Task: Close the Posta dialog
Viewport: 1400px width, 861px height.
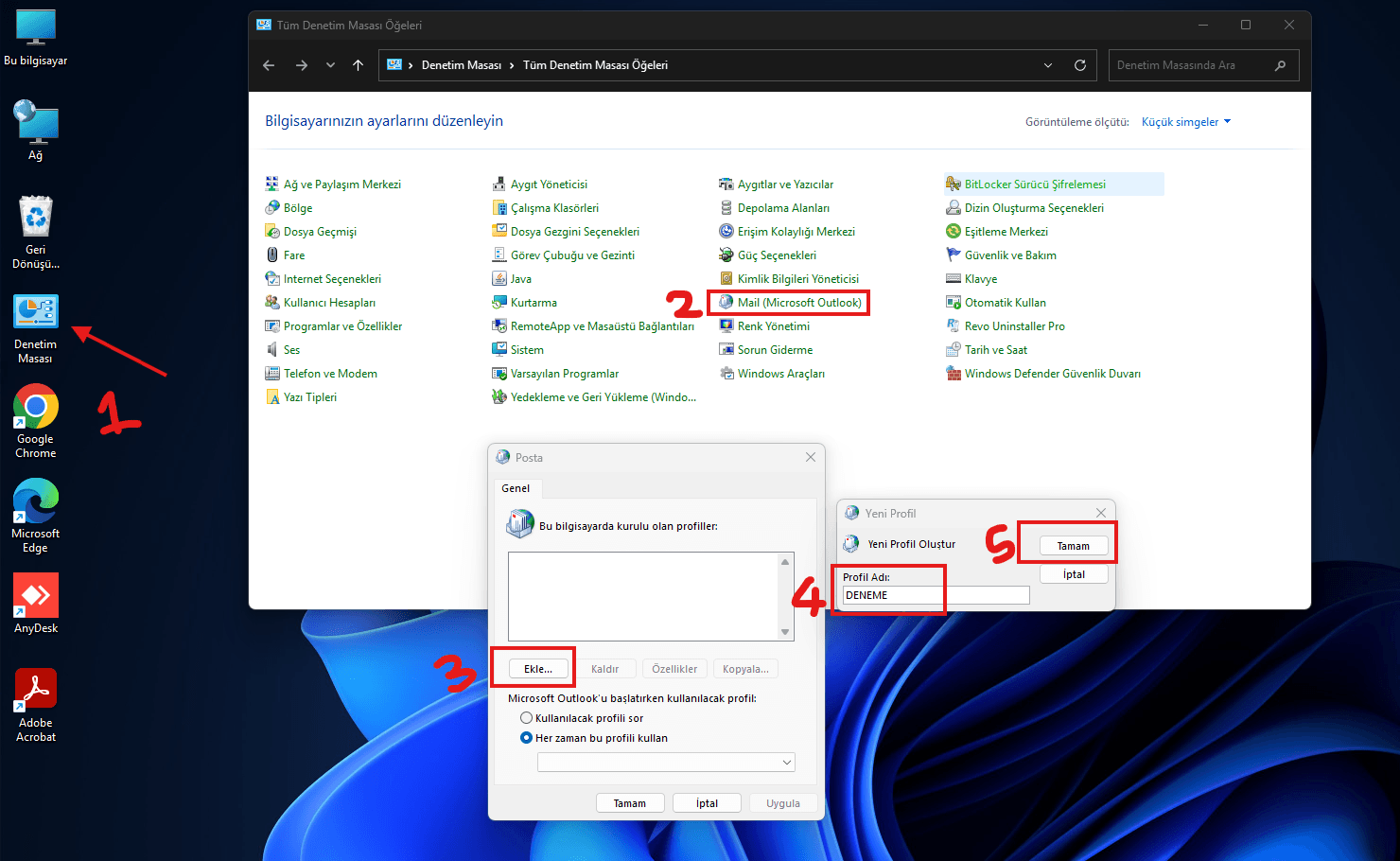Action: (811, 457)
